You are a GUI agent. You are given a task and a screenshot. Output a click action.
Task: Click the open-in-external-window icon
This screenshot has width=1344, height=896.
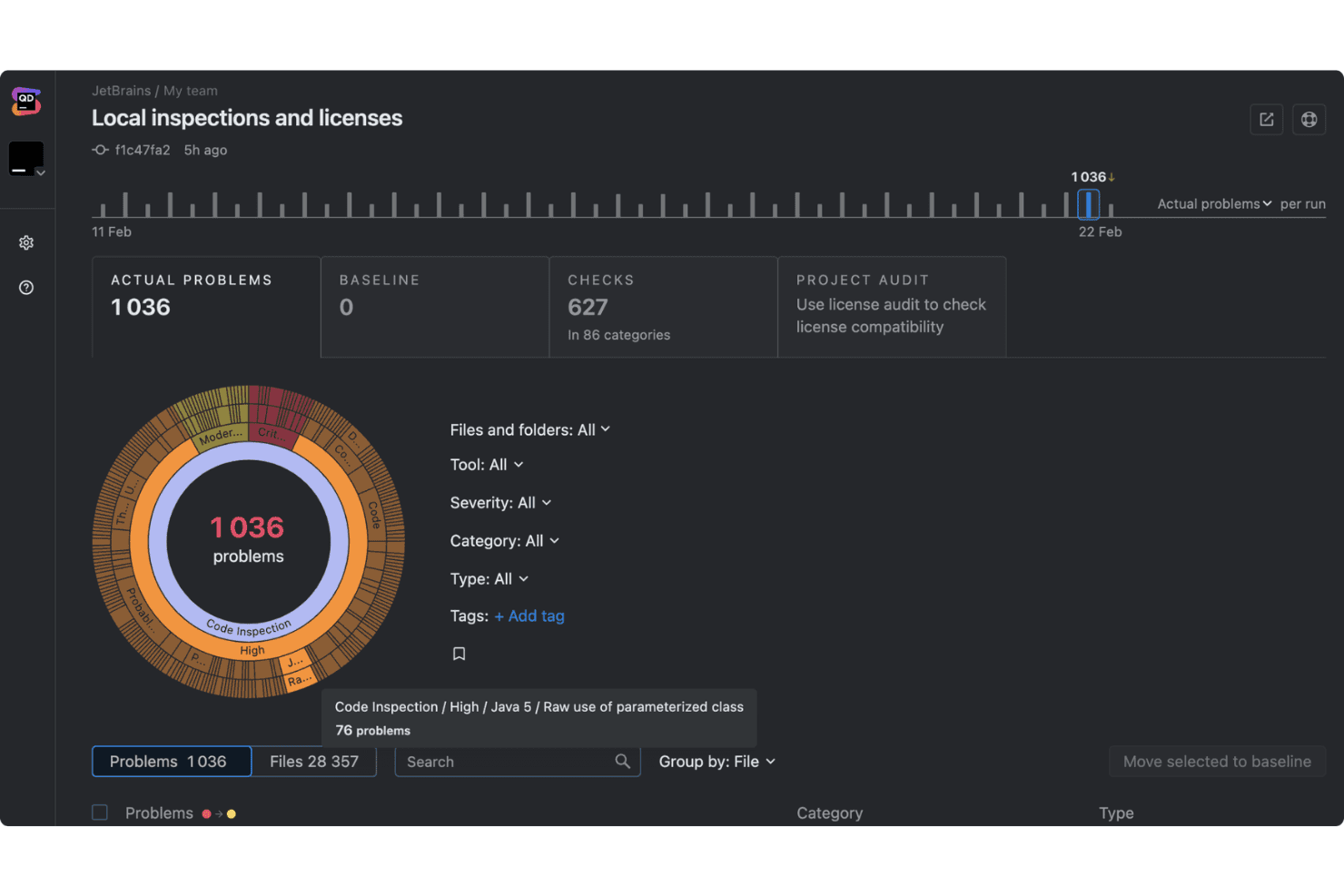pos(1266,119)
